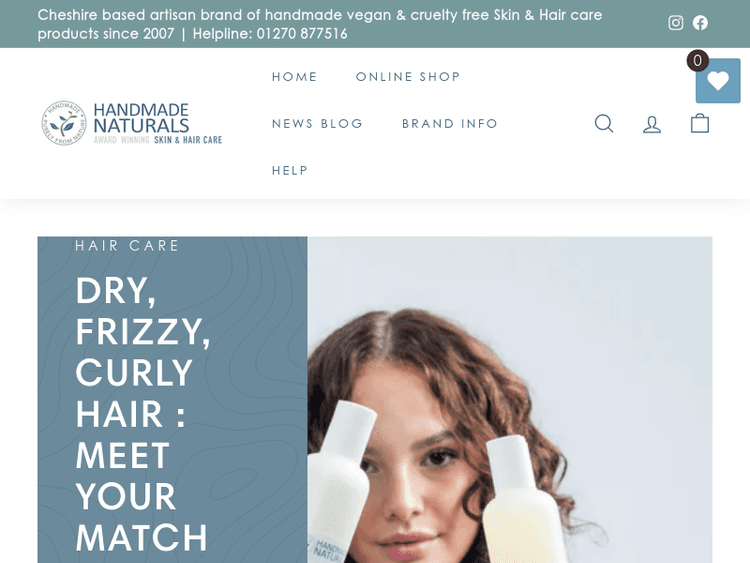Click the Award Winning Skin & Hair Care tagline
750x563 pixels.
(x=158, y=140)
